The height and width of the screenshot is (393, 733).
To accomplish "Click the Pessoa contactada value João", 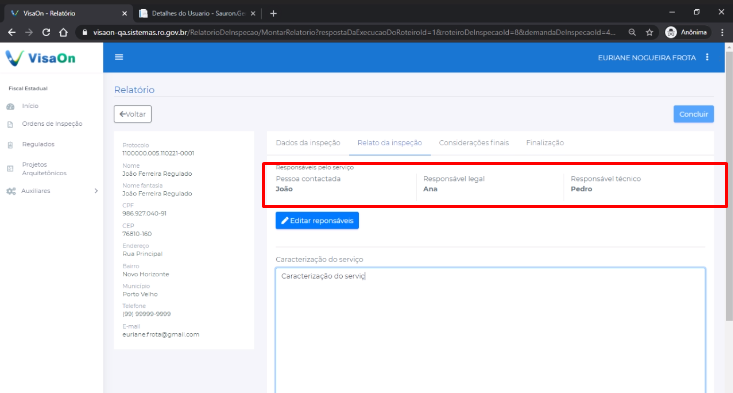I will click(284, 189).
